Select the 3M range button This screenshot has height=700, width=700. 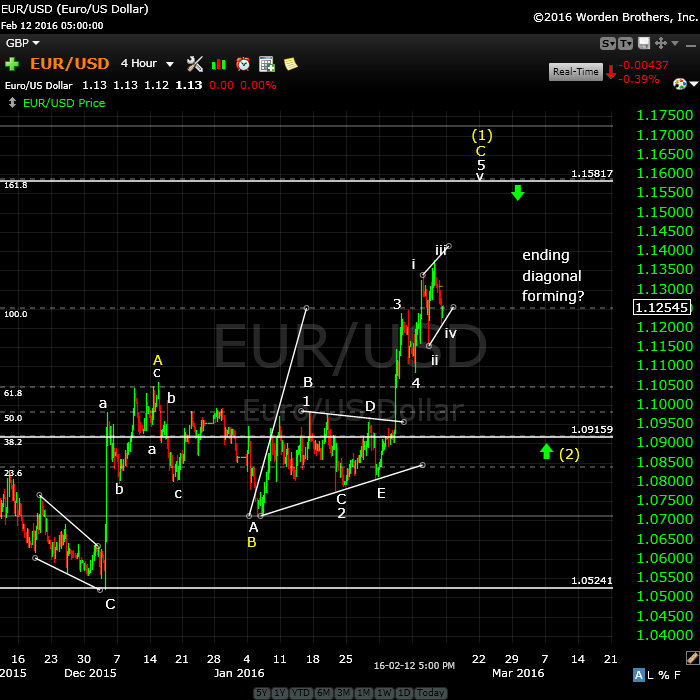pos(343,693)
